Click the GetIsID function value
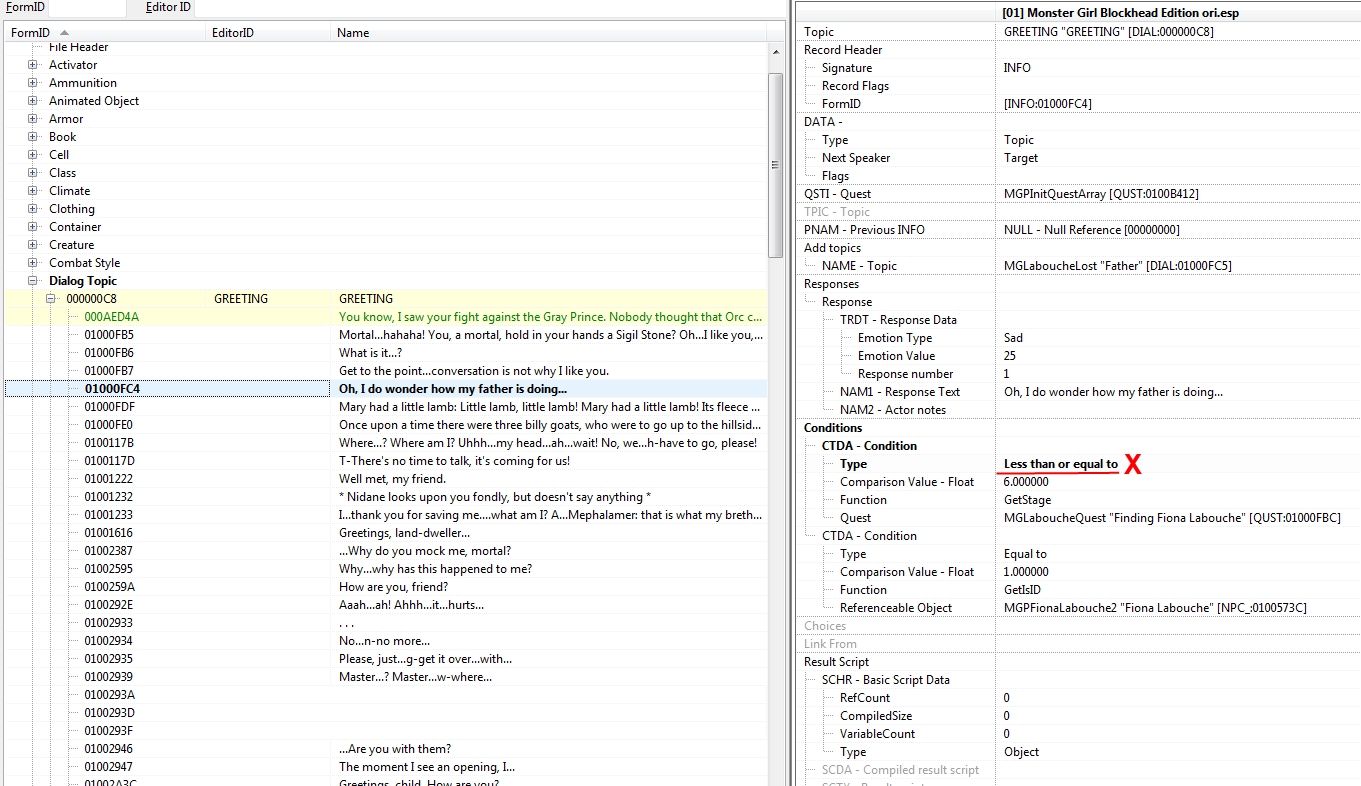Viewport: 1361px width, 786px height. pyautogui.click(x=1024, y=590)
